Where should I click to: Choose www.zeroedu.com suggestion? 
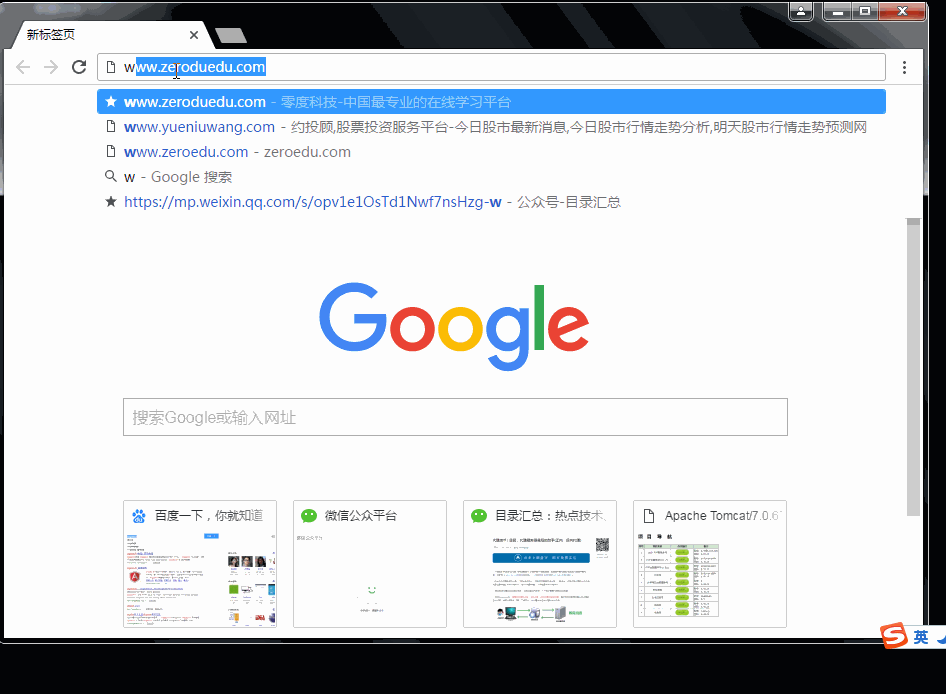491,152
